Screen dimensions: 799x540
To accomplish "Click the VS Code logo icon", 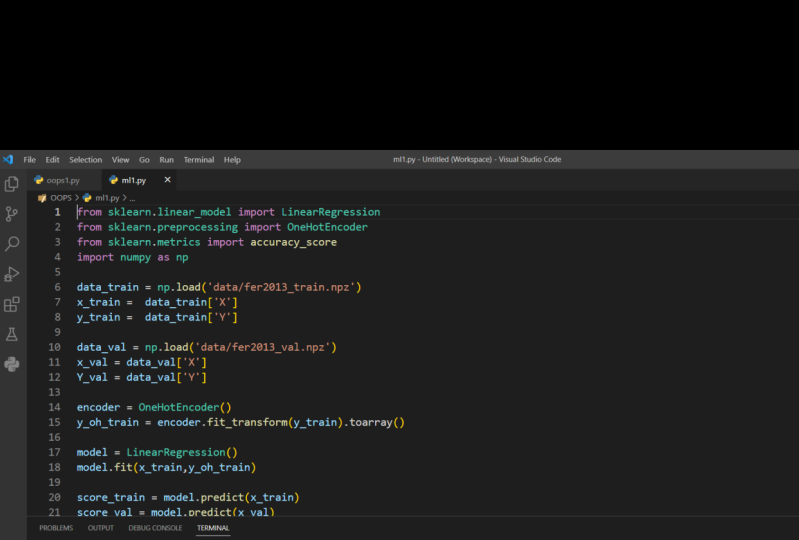I will 8,159.
